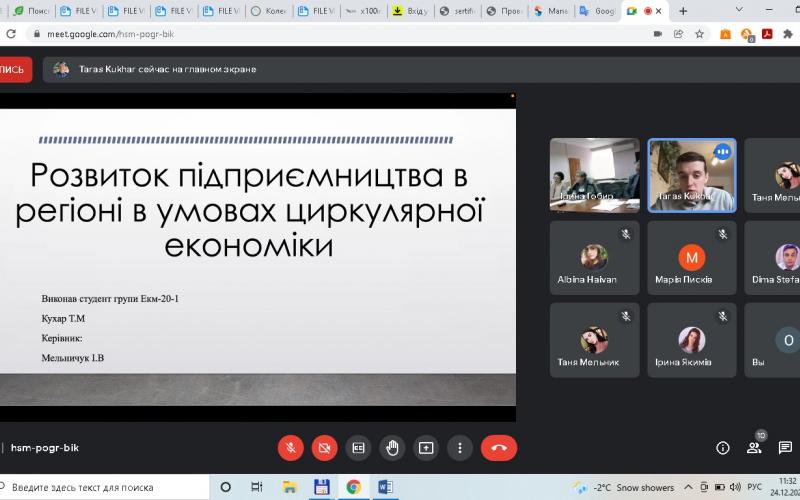Expand the tab search chevron
The image size is (800, 500).
click(739, 10)
